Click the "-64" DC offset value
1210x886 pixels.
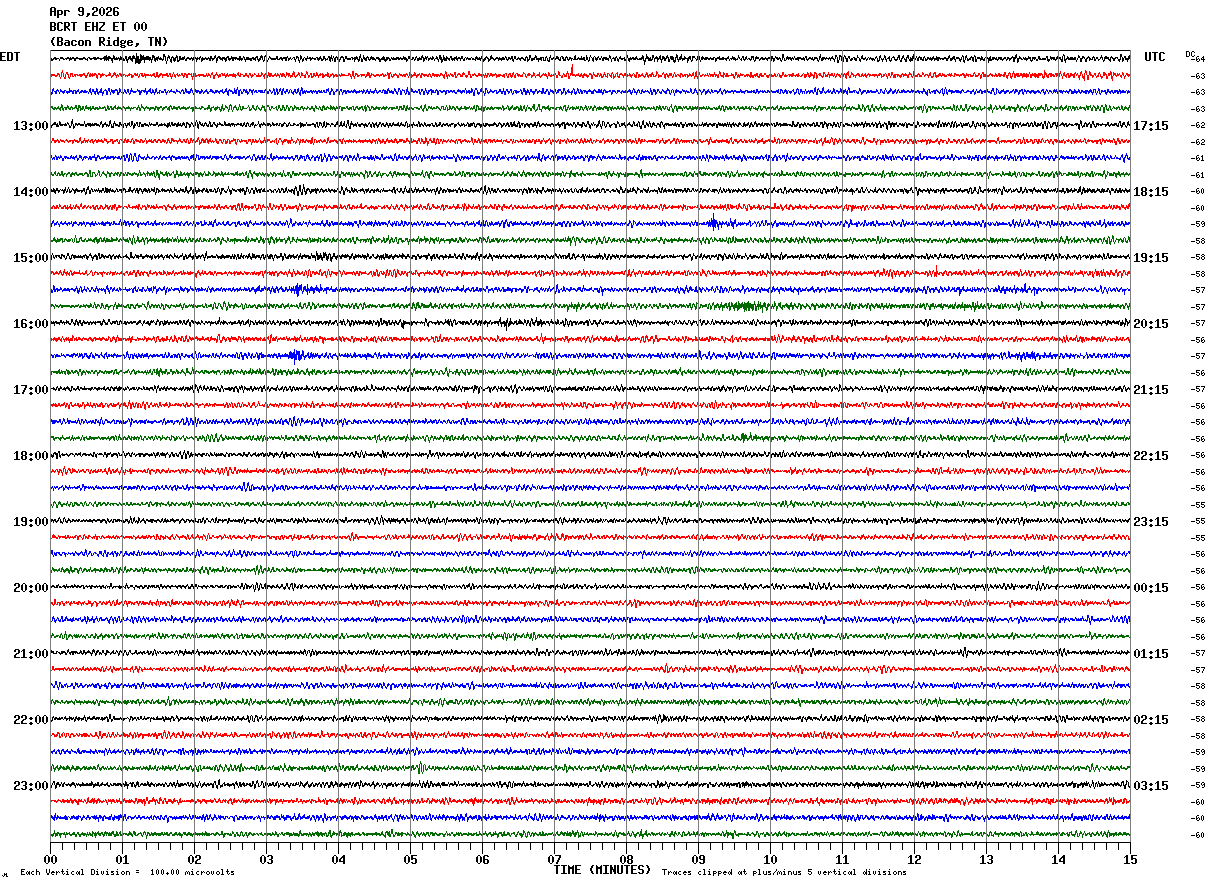[1198, 59]
